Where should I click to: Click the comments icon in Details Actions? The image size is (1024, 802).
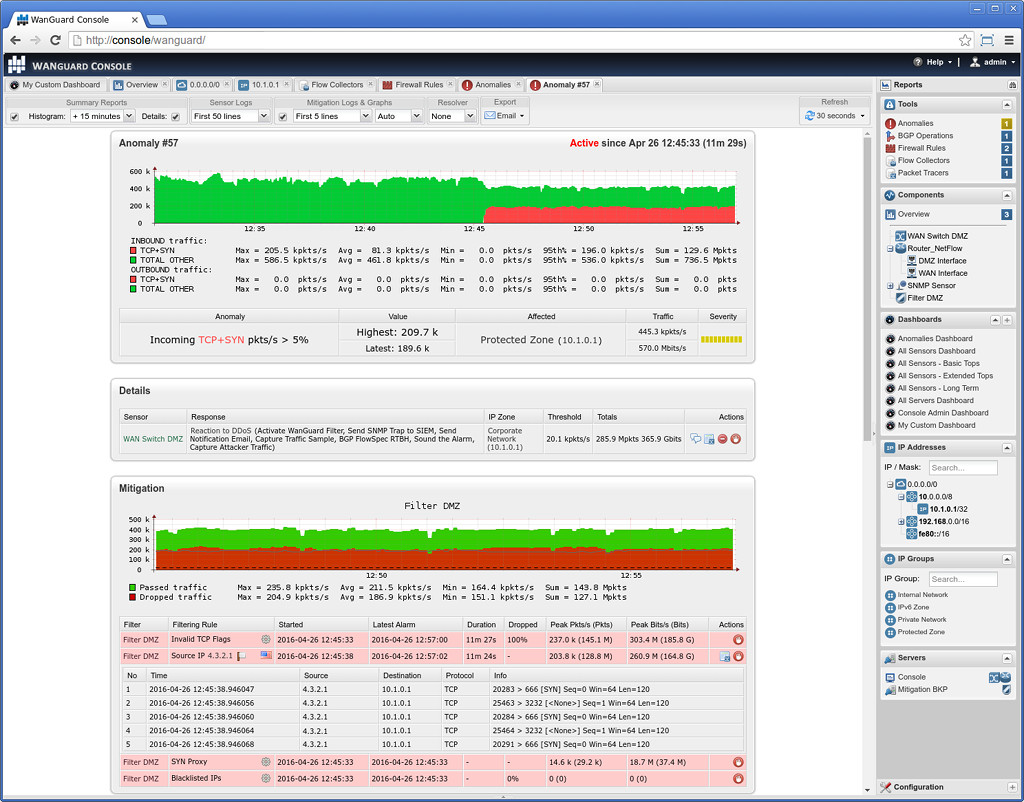696,439
